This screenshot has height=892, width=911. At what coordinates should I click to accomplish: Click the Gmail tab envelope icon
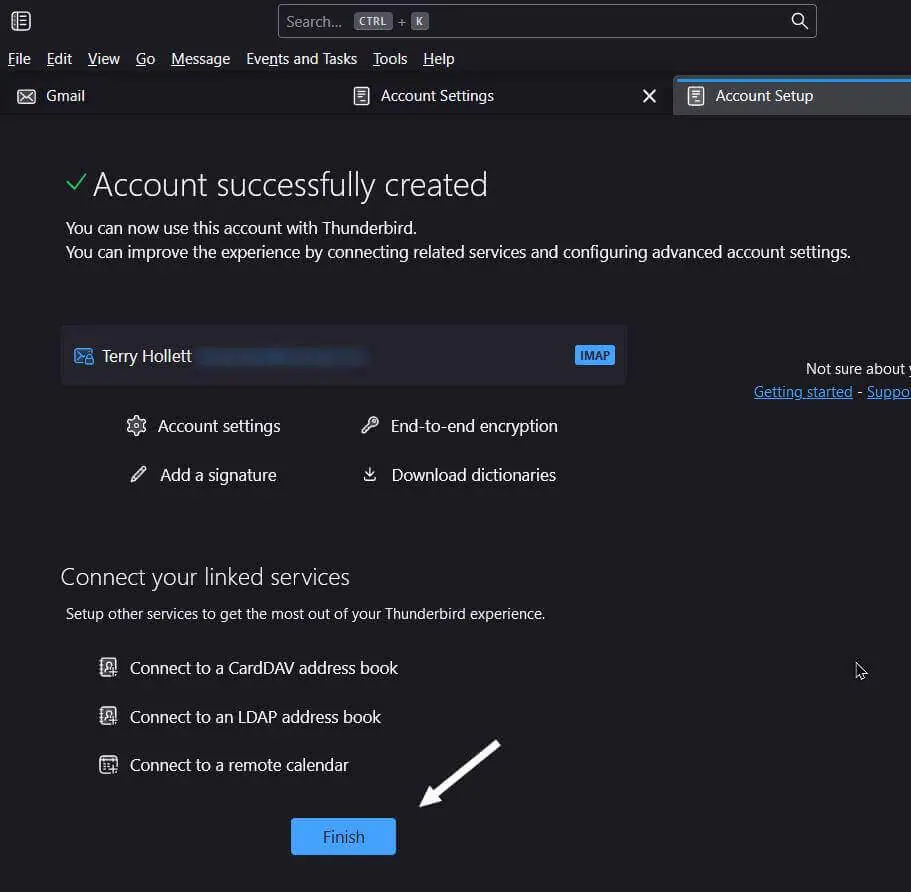(x=26, y=96)
